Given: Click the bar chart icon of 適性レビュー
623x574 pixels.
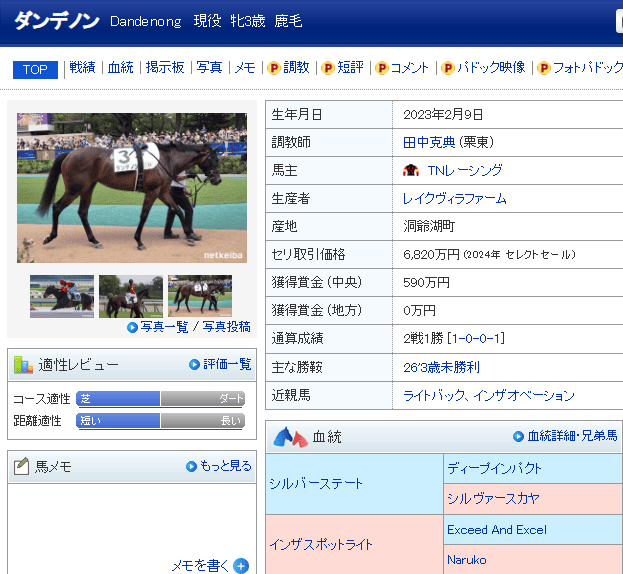Looking at the screenshot, I should (23, 365).
